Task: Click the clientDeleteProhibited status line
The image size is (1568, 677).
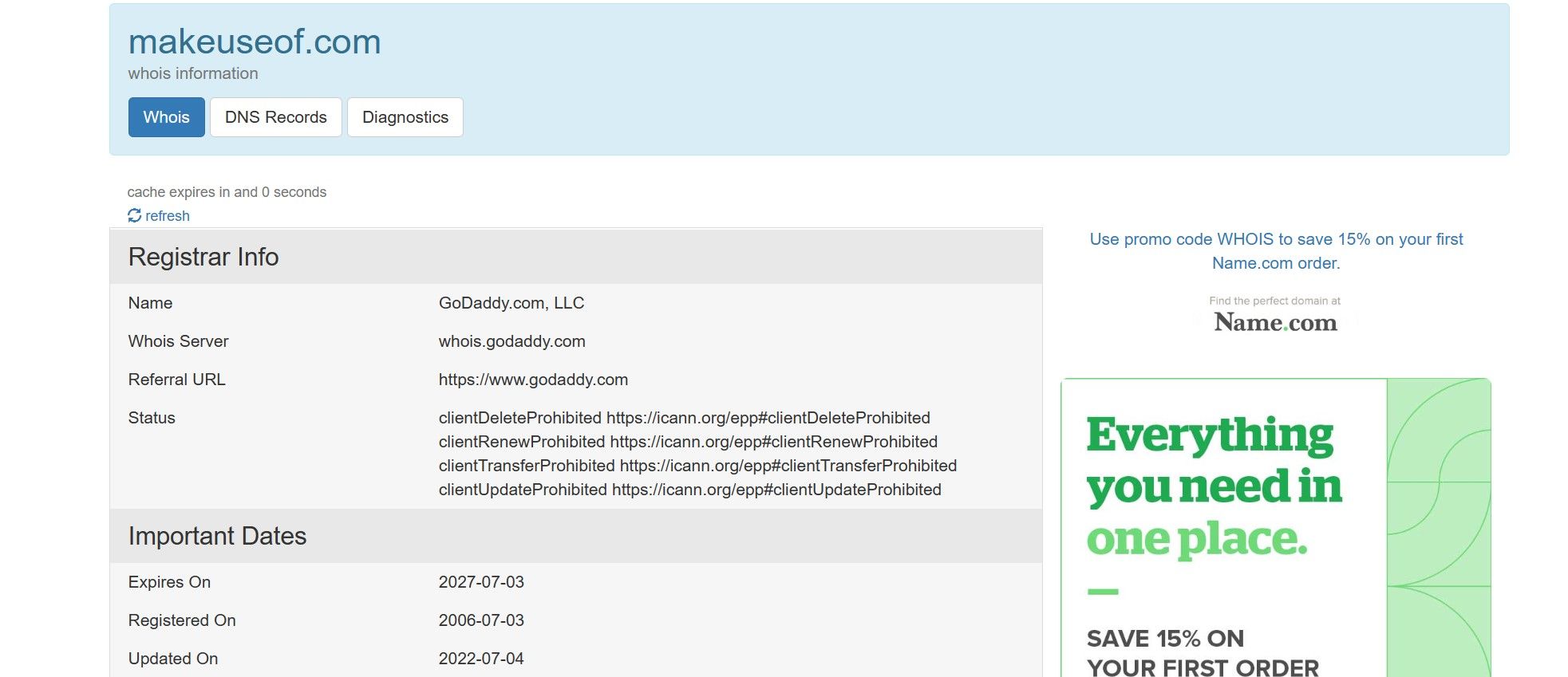Action: pyautogui.click(x=685, y=418)
